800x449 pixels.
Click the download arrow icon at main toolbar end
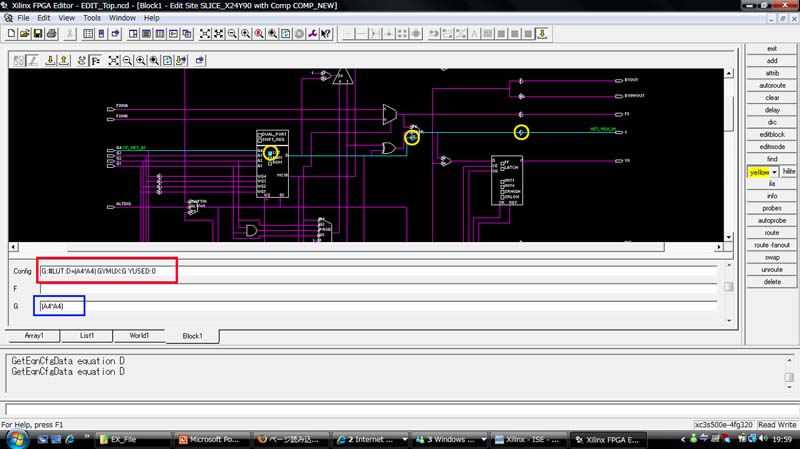coord(542,34)
